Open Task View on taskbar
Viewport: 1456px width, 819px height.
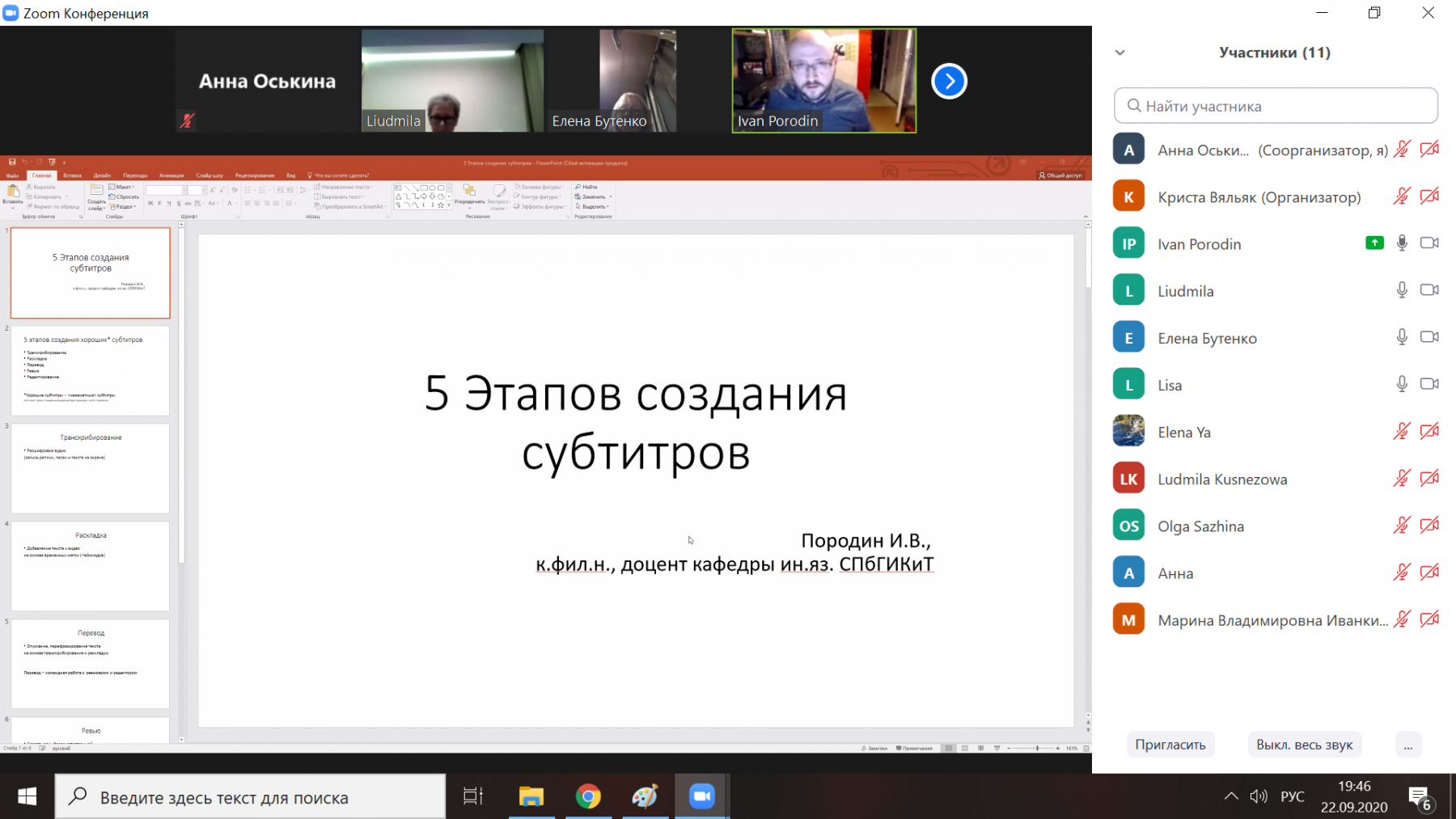473,797
